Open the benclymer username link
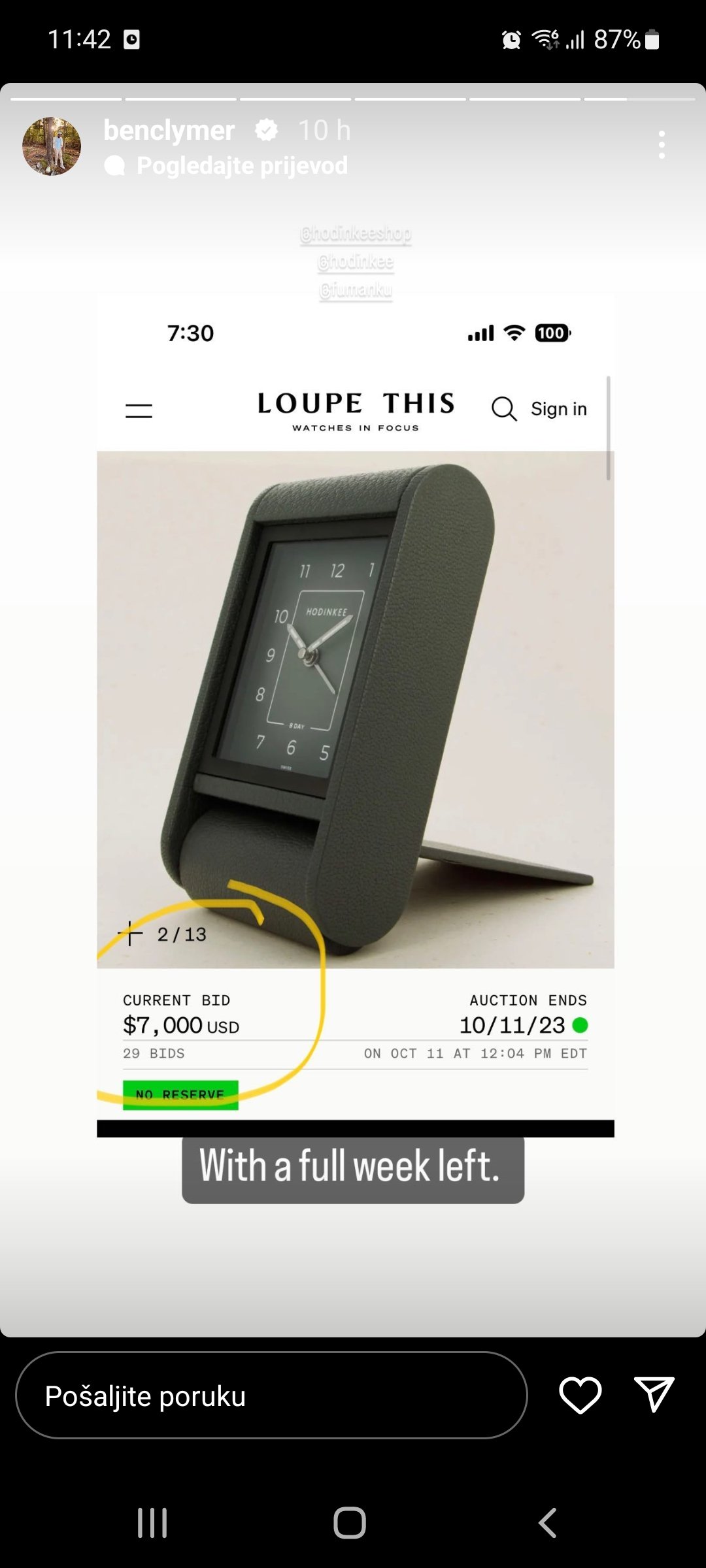 169,130
